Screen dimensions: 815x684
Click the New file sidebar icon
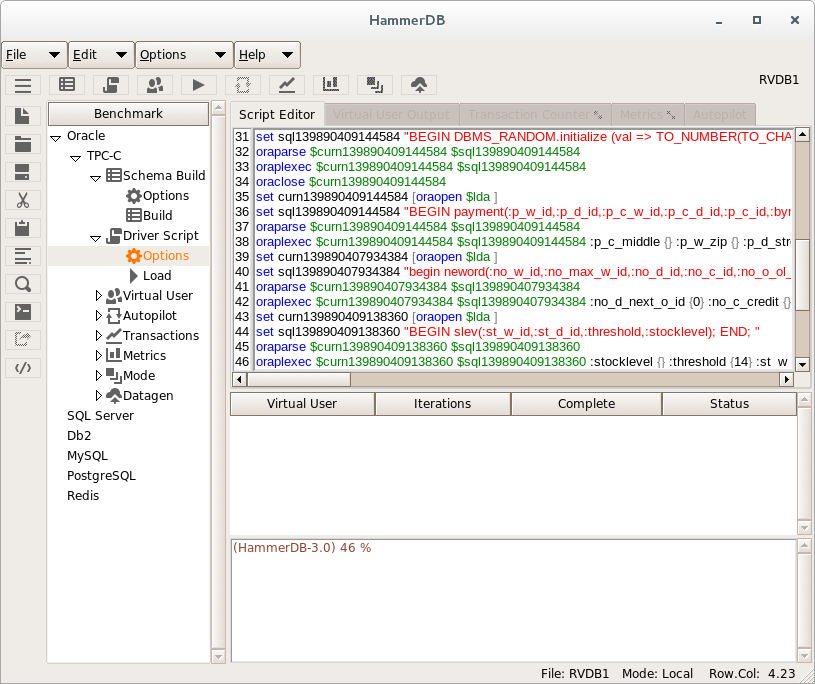(23, 116)
